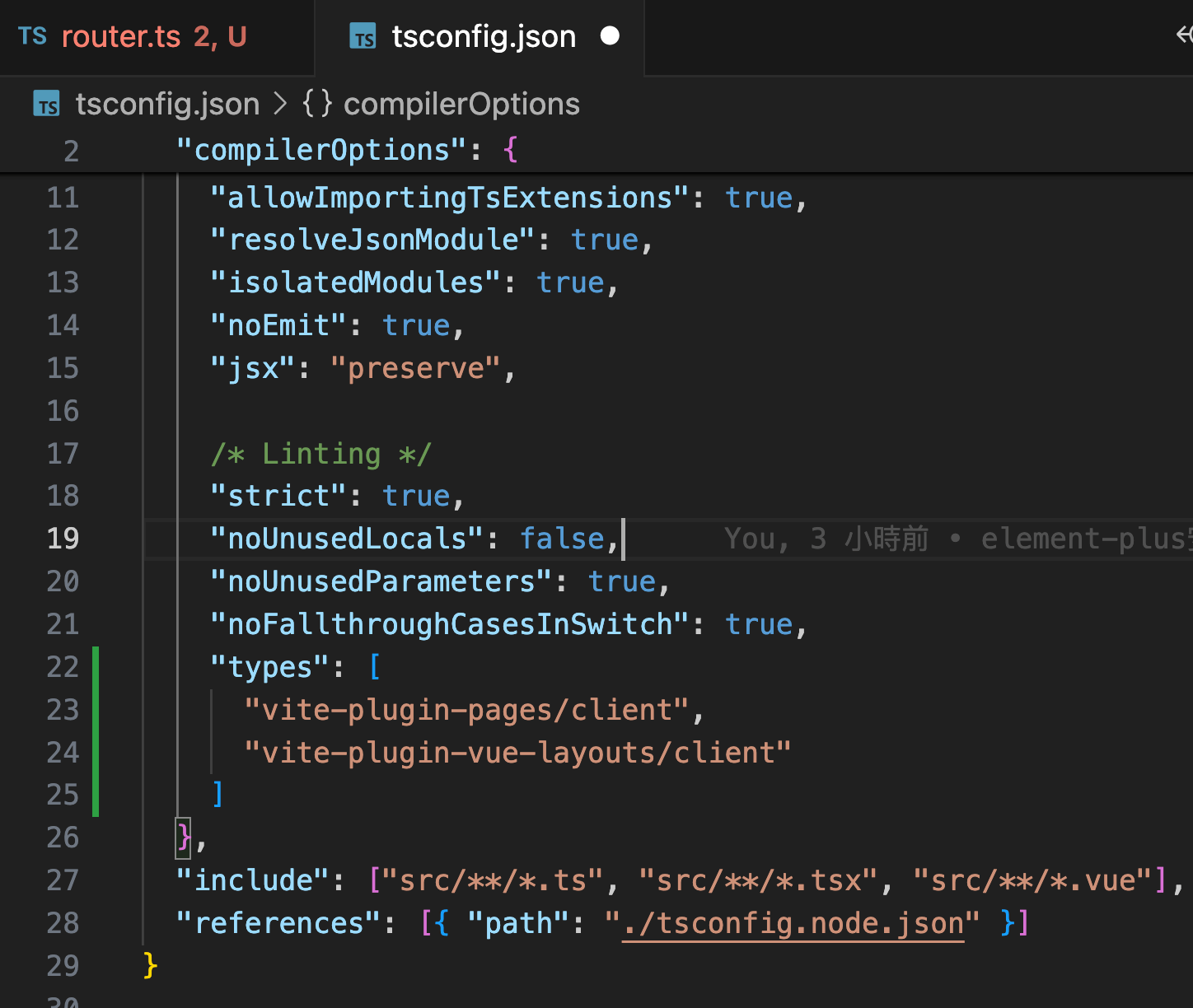Click the curly braces symbol icon in breadcrumb

tap(317, 104)
